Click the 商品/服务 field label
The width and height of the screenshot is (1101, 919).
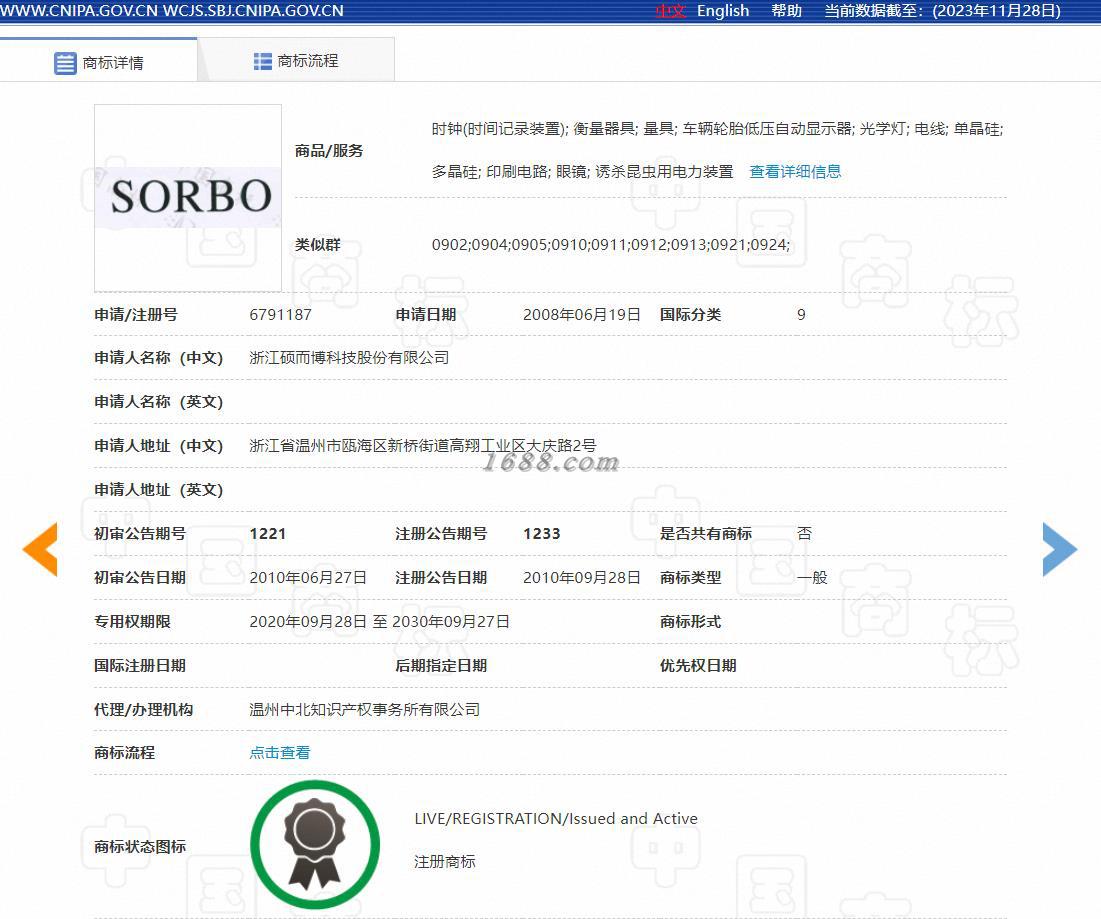(x=329, y=150)
